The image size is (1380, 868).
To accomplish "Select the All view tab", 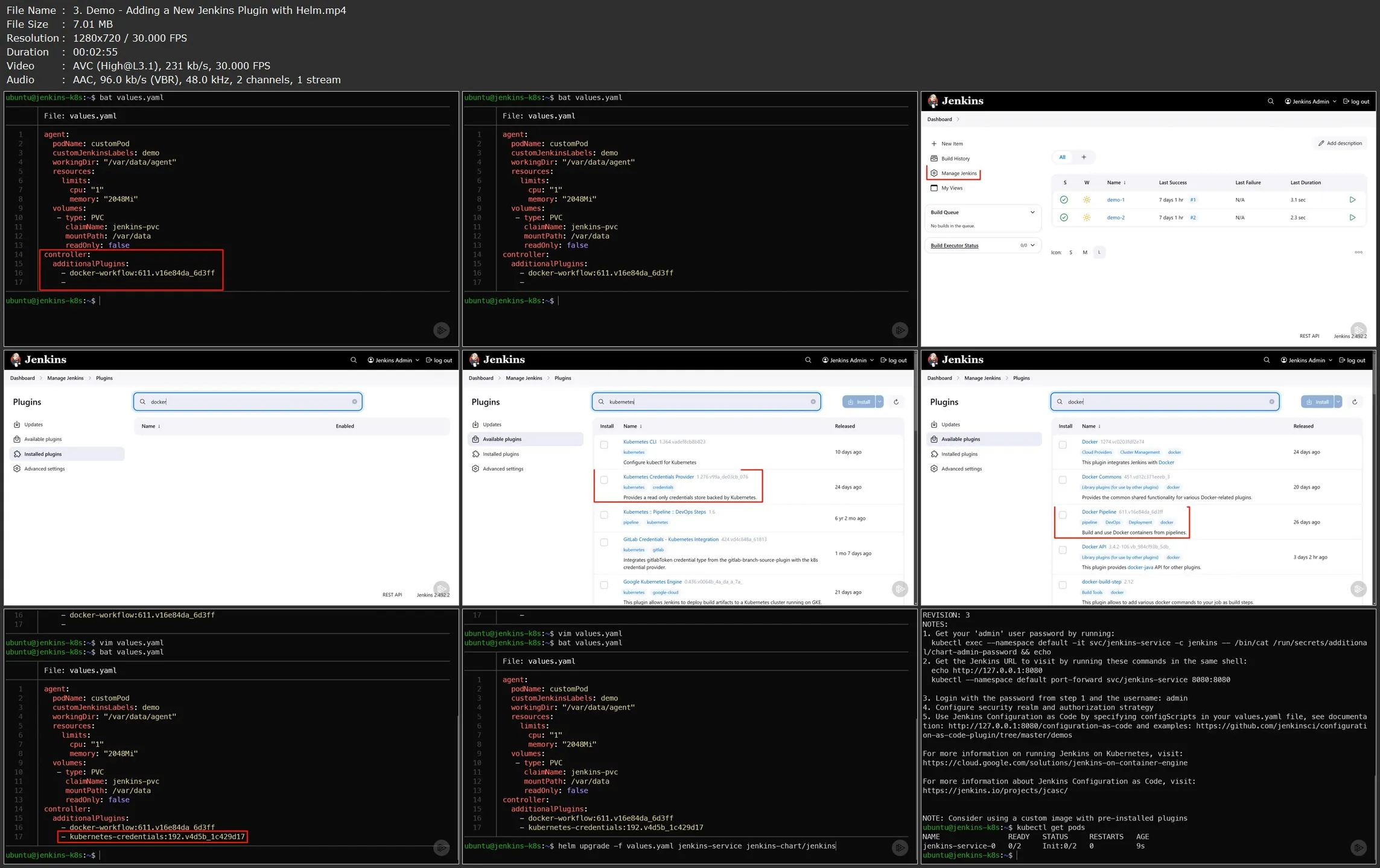I will tap(1063, 157).
